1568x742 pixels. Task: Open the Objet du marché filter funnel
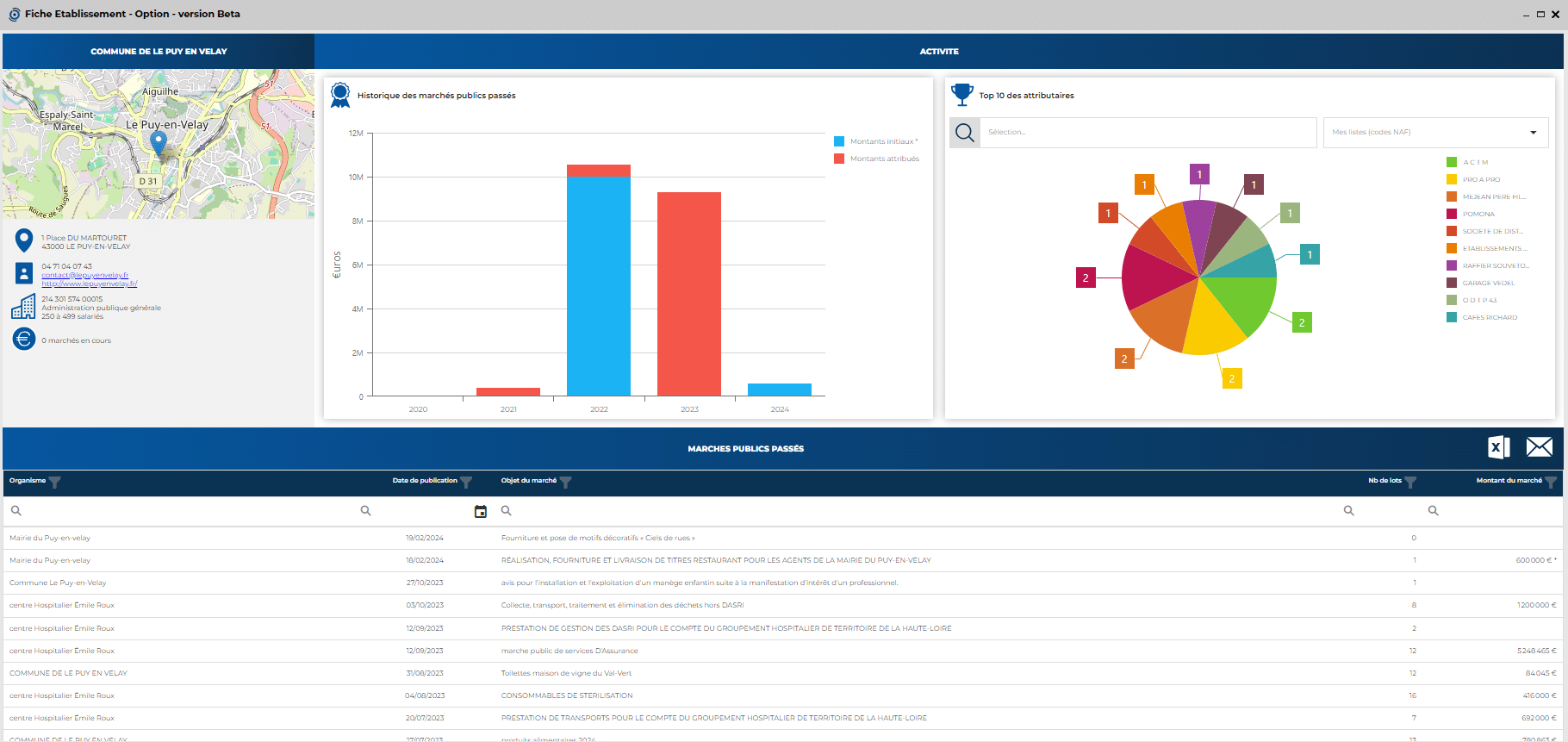tap(566, 482)
